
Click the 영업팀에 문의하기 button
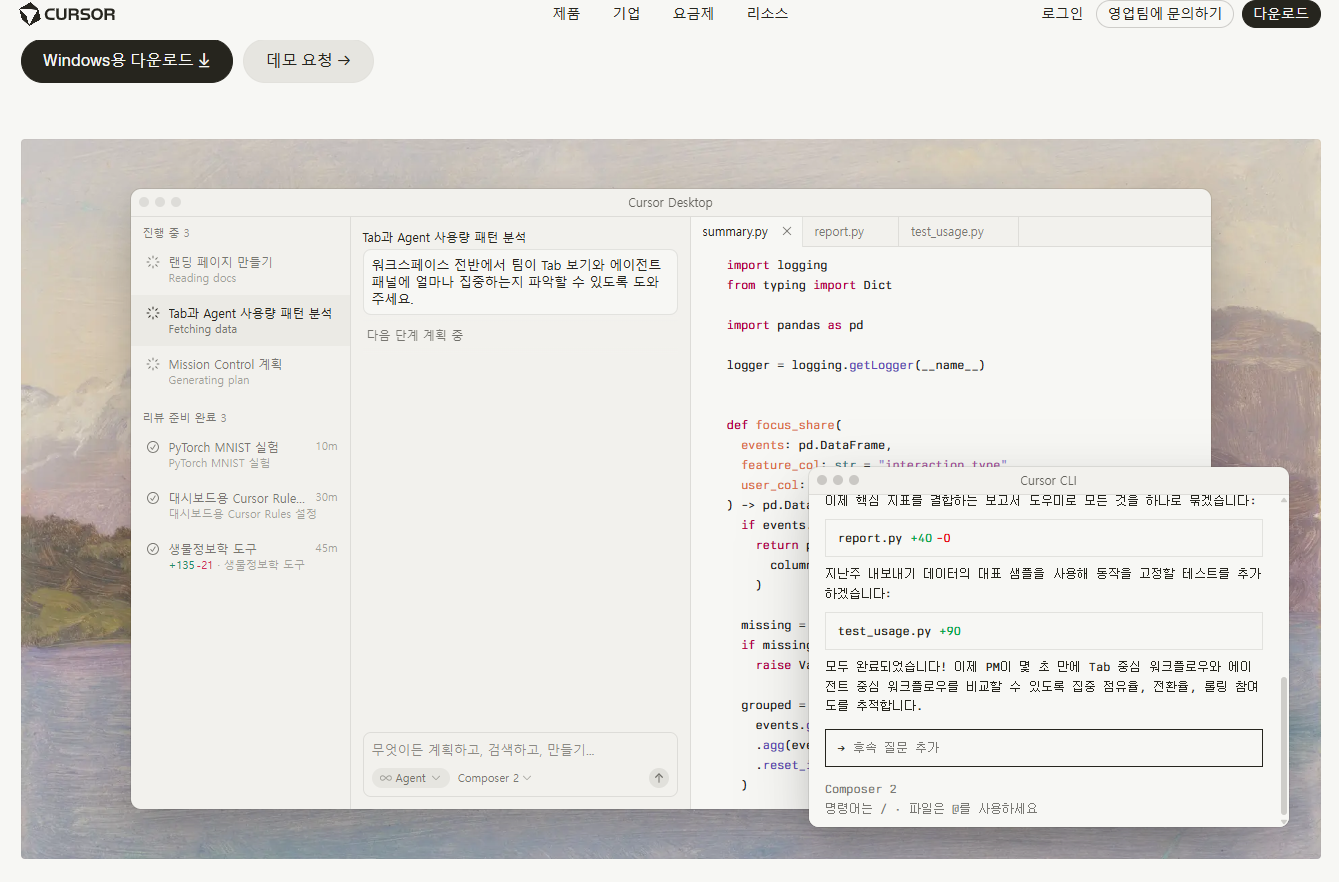pos(1165,14)
